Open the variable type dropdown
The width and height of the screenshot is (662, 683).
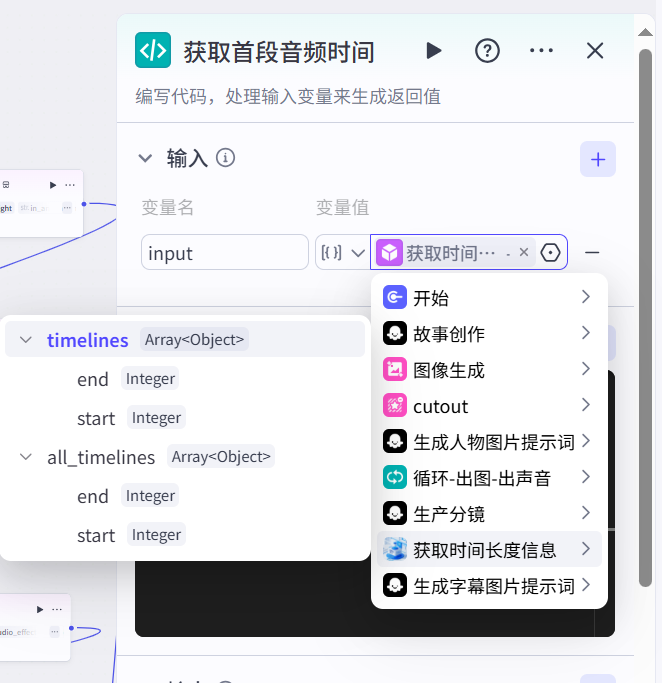(x=343, y=252)
